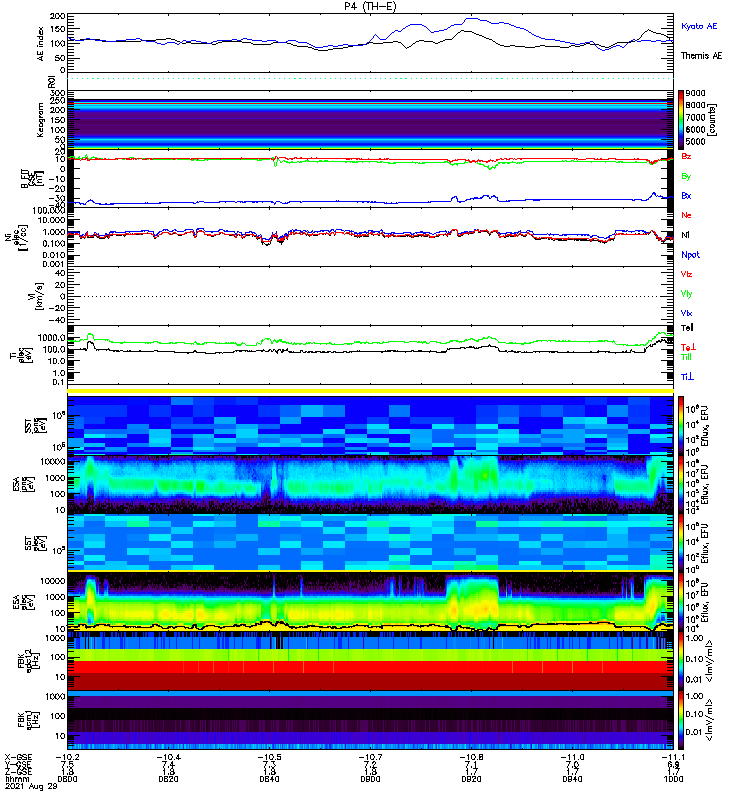Click the FBK edc12 [Hz] axis label
This screenshot has height=800, width=750.
28,661
